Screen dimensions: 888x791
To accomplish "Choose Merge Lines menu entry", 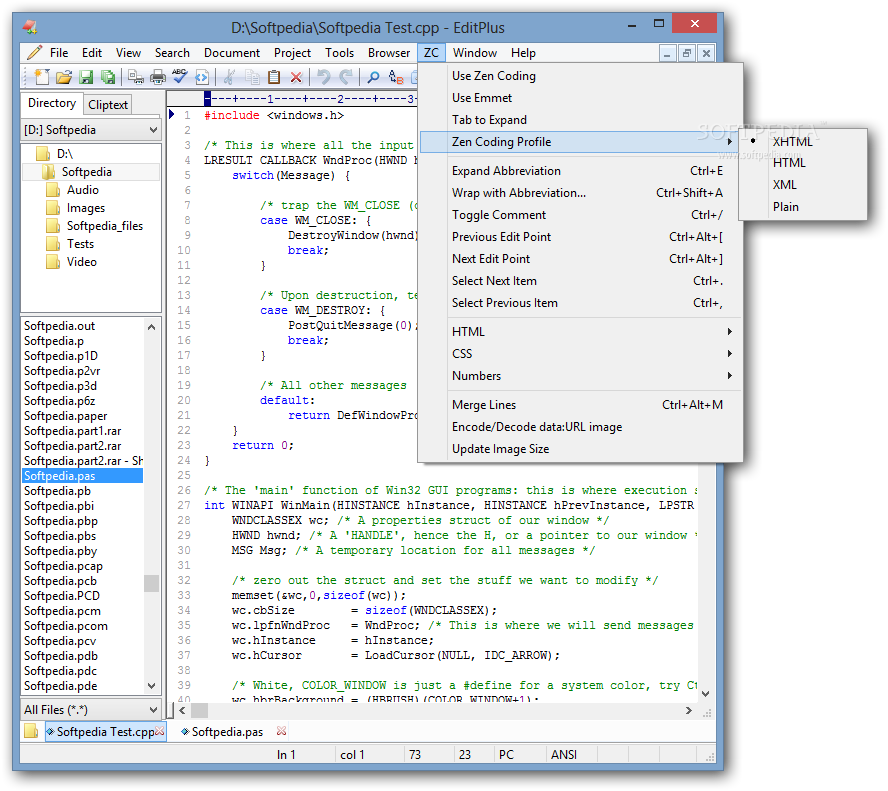I will pos(580,405).
